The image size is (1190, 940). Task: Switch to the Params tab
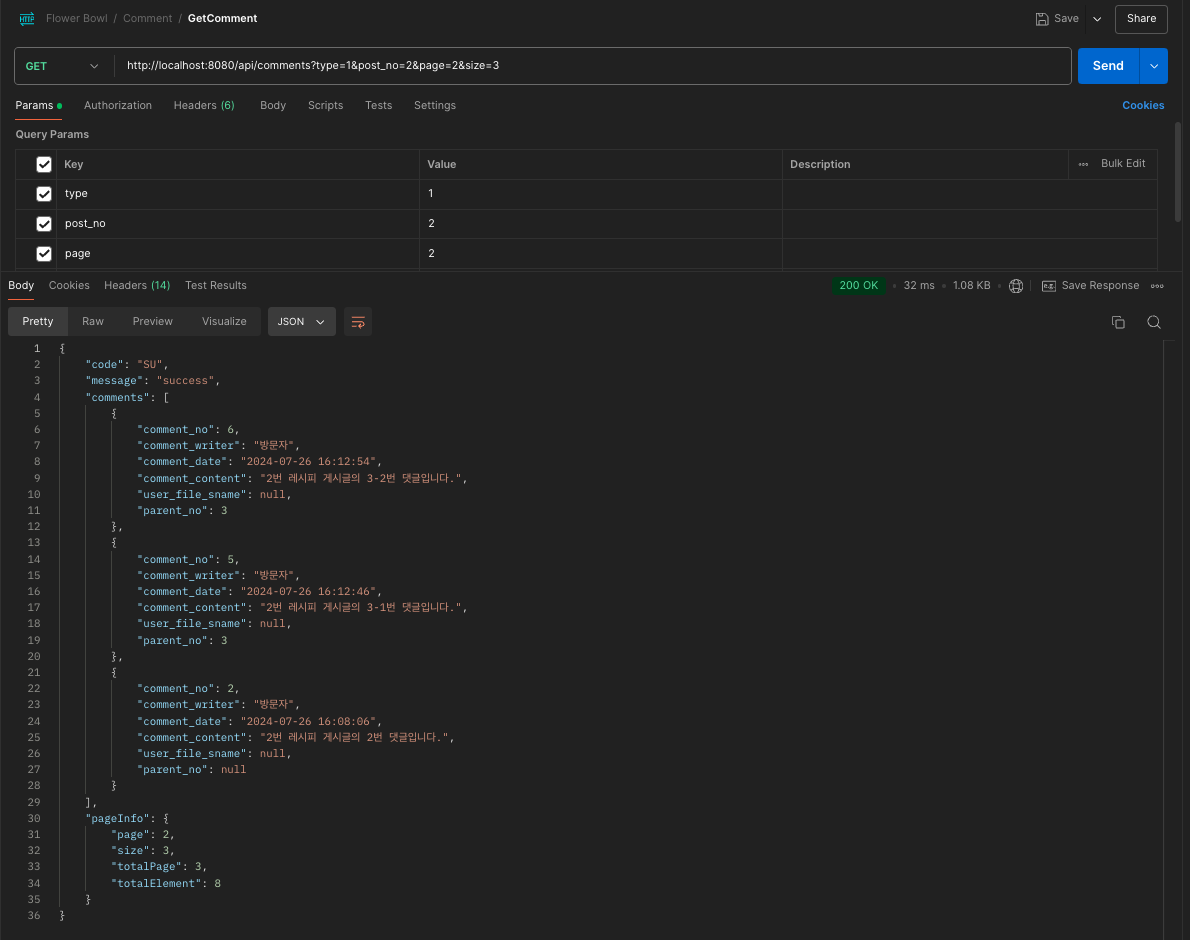click(x=38, y=105)
